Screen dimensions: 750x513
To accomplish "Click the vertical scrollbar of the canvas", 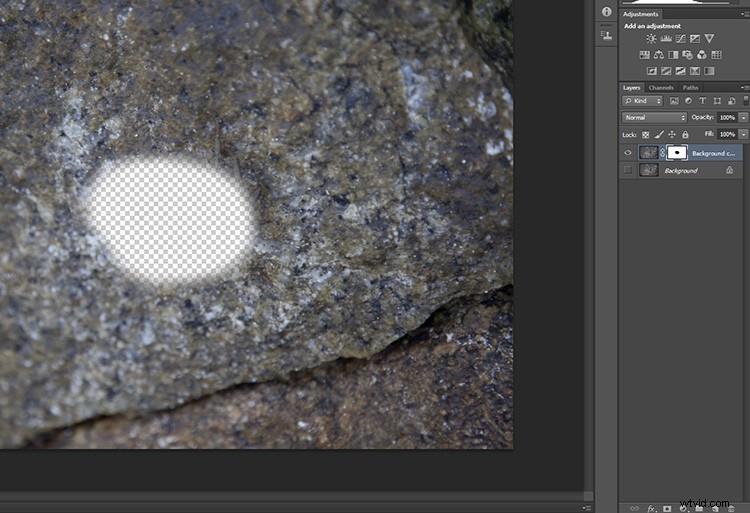I will (x=588, y=246).
